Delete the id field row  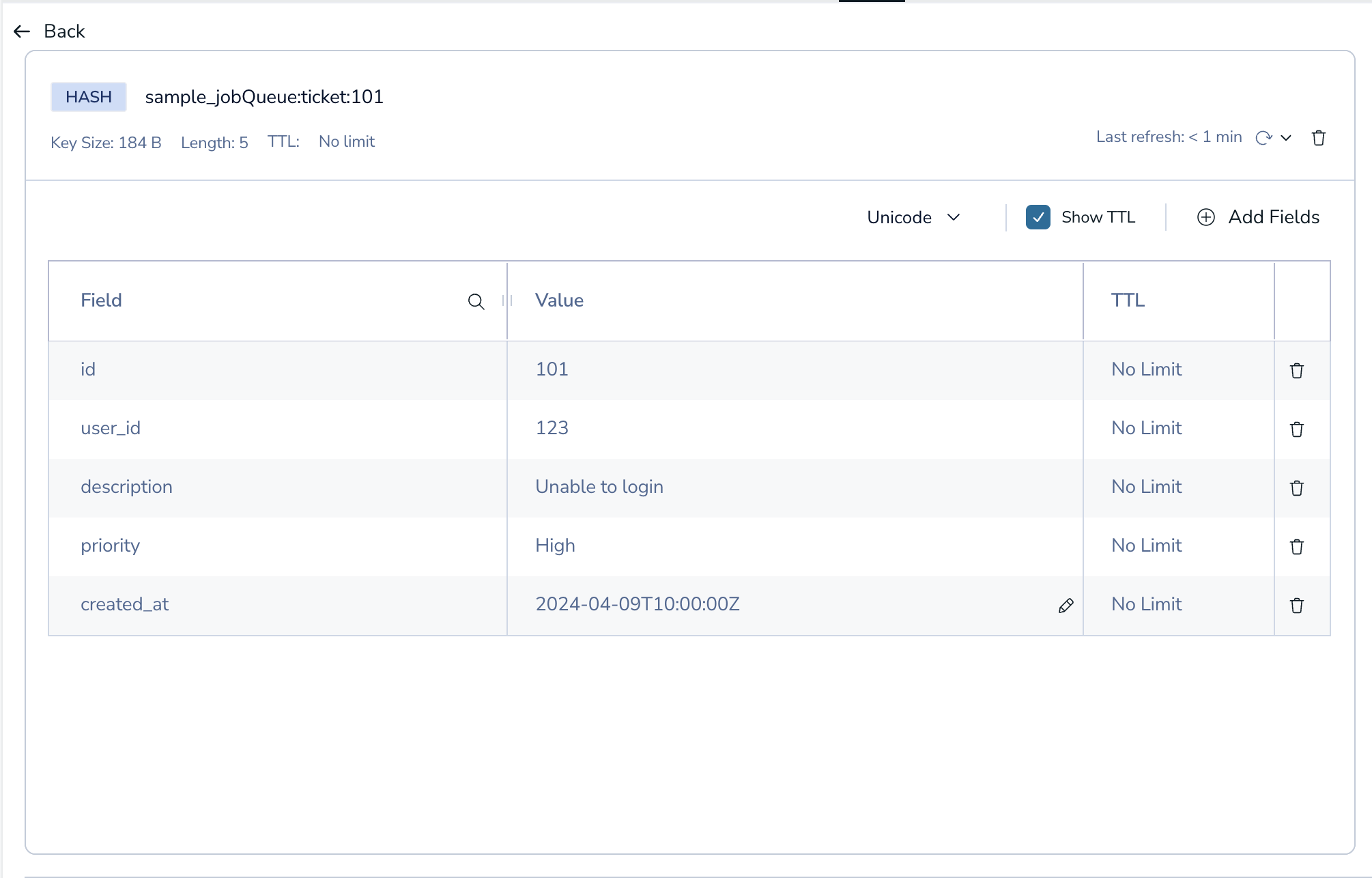click(x=1297, y=371)
